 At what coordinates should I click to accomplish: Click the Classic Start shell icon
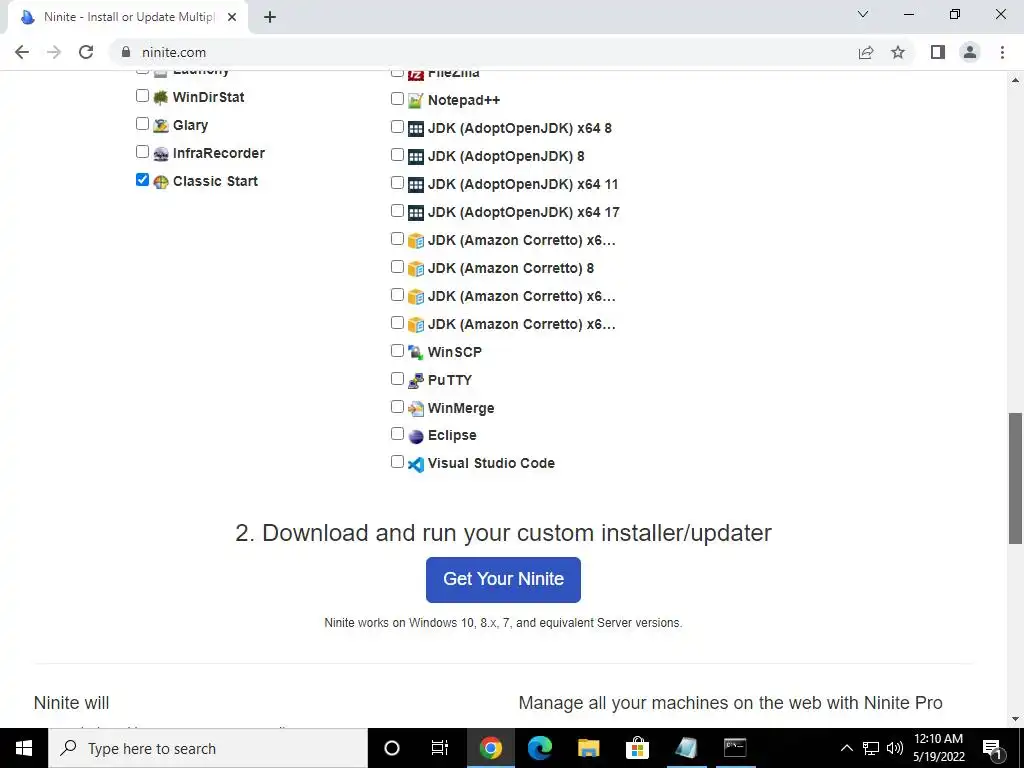point(161,182)
